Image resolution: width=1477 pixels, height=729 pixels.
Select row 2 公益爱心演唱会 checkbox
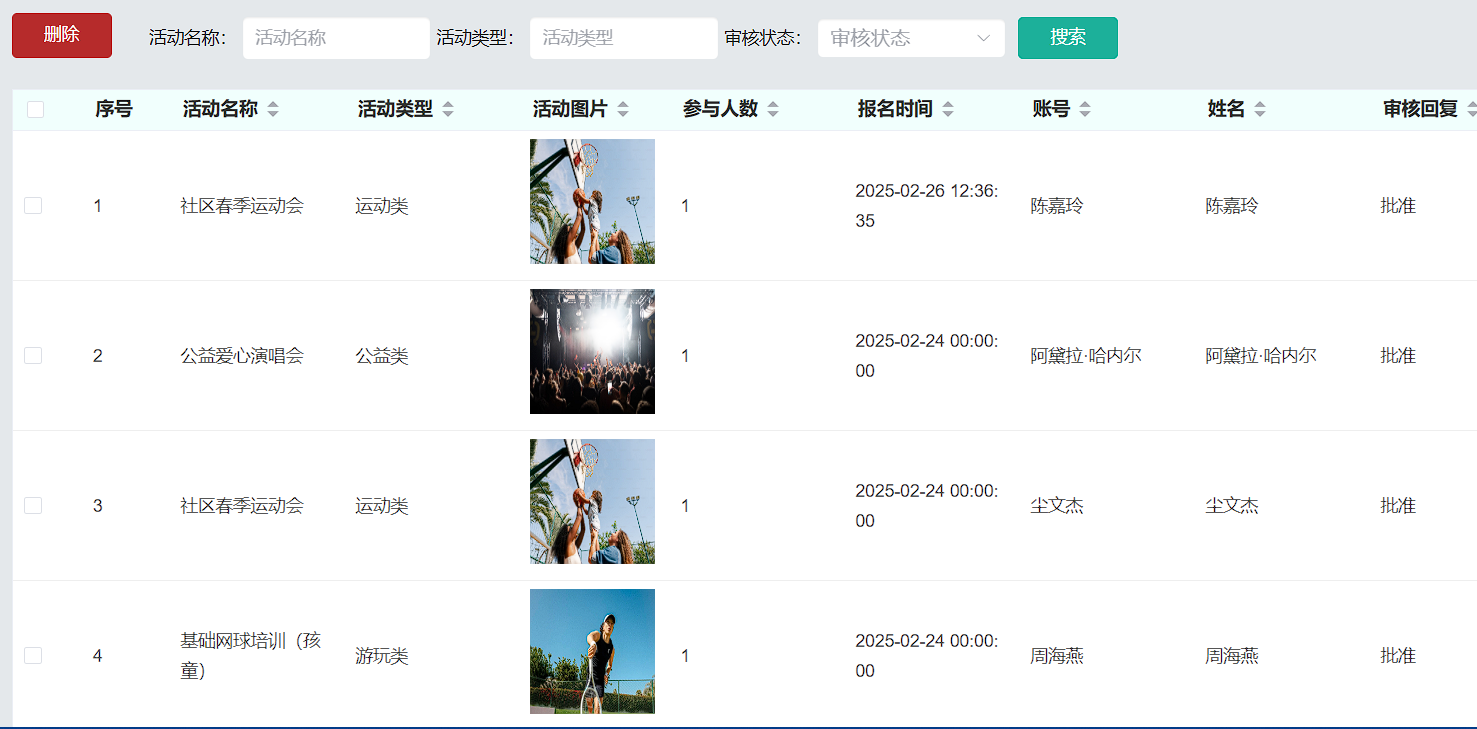click(x=33, y=356)
